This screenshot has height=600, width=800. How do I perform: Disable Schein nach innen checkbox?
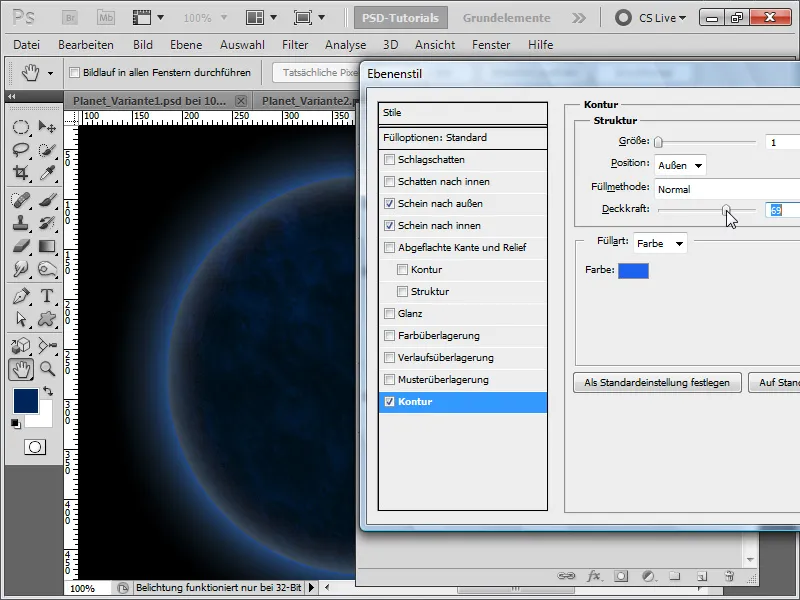[389, 226]
